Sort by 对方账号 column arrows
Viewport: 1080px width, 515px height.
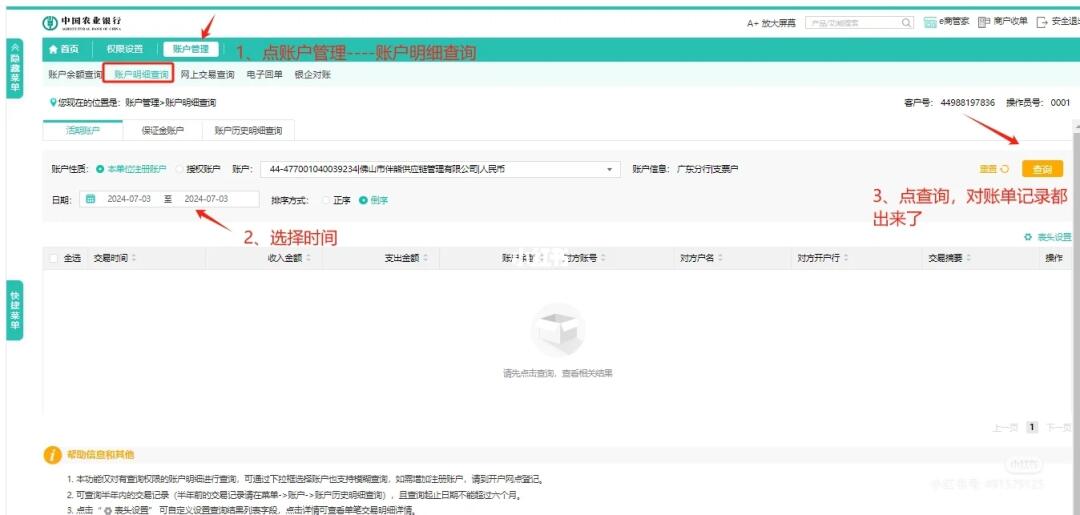(603, 258)
